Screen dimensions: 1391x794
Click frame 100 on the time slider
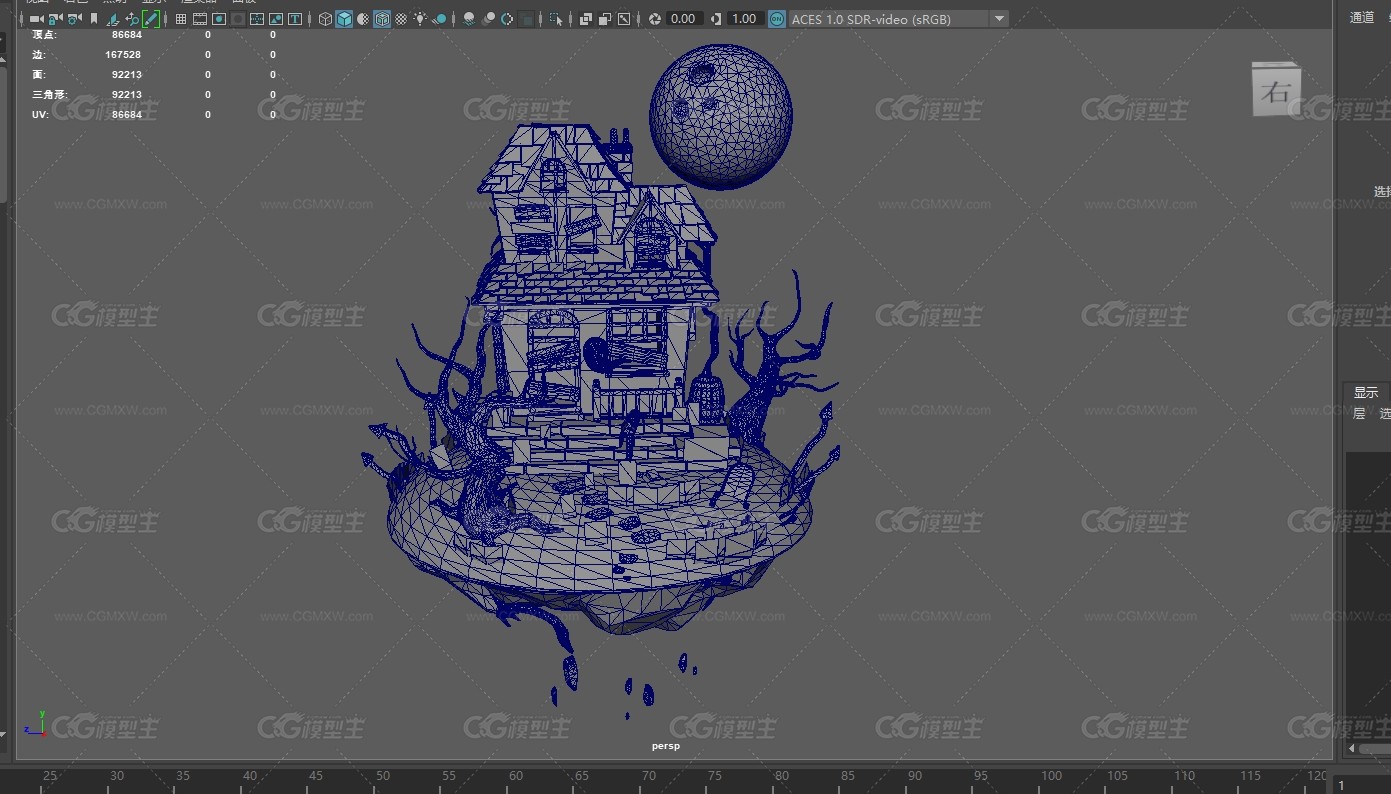click(1051, 776)
